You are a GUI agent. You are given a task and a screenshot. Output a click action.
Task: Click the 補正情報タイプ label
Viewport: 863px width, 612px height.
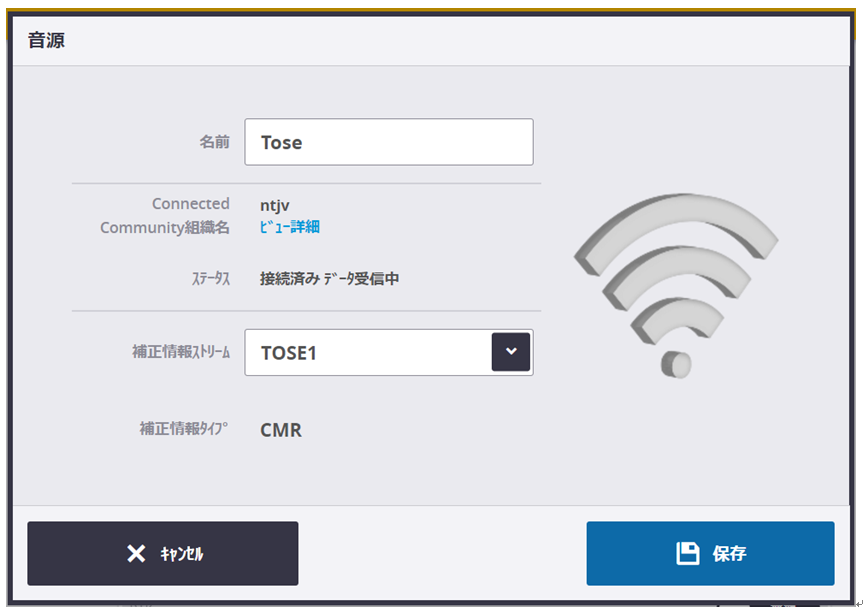[184, 429]
